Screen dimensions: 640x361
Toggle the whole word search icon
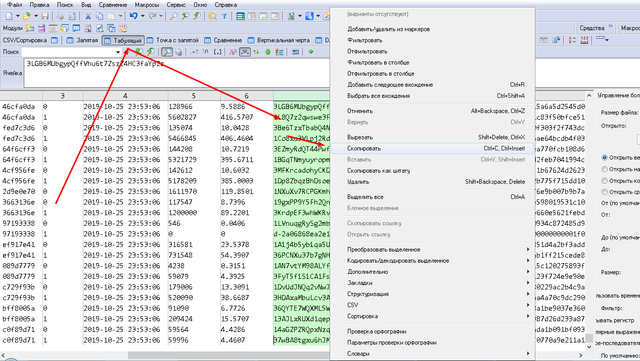pos(244,52)
